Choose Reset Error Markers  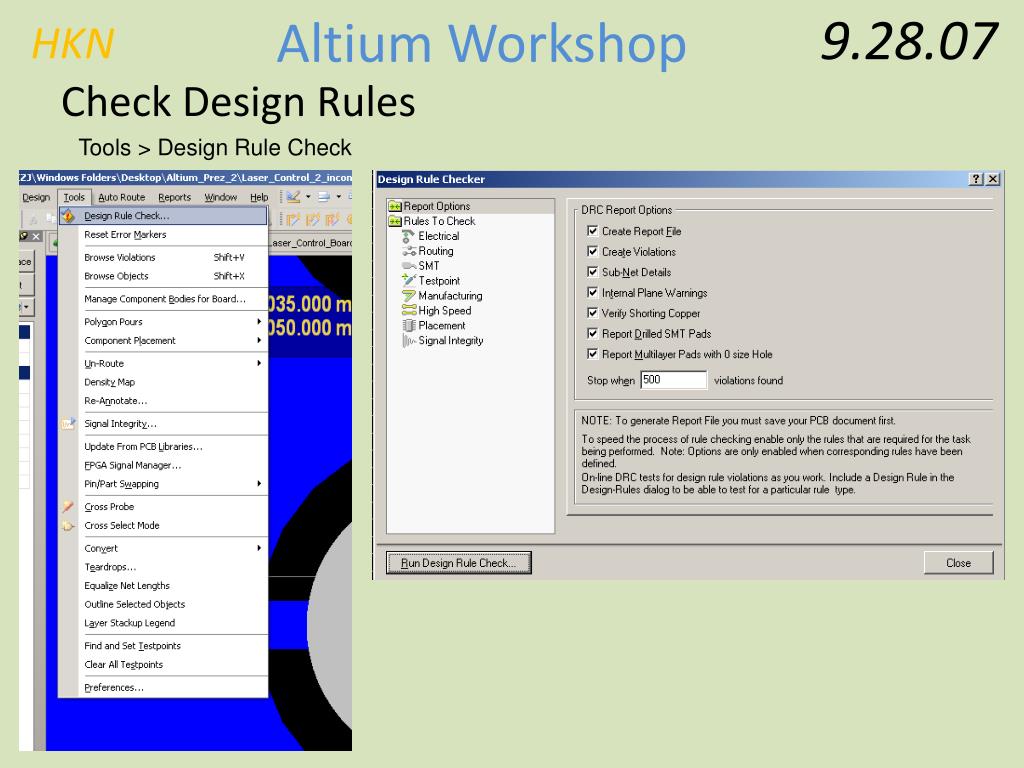pos(163,234)
